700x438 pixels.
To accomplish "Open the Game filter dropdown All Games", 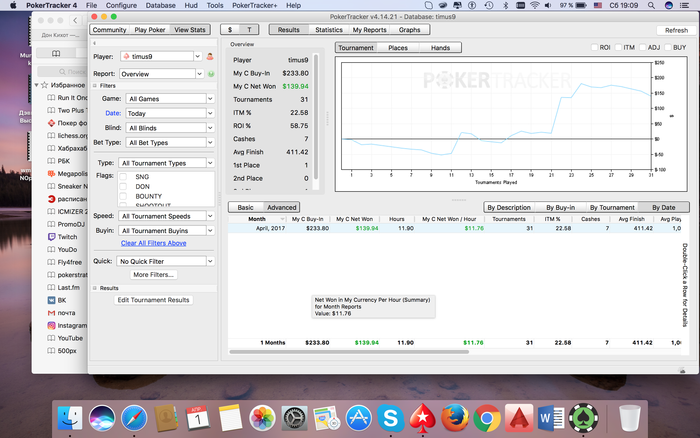I will click(x=170, y=99).
